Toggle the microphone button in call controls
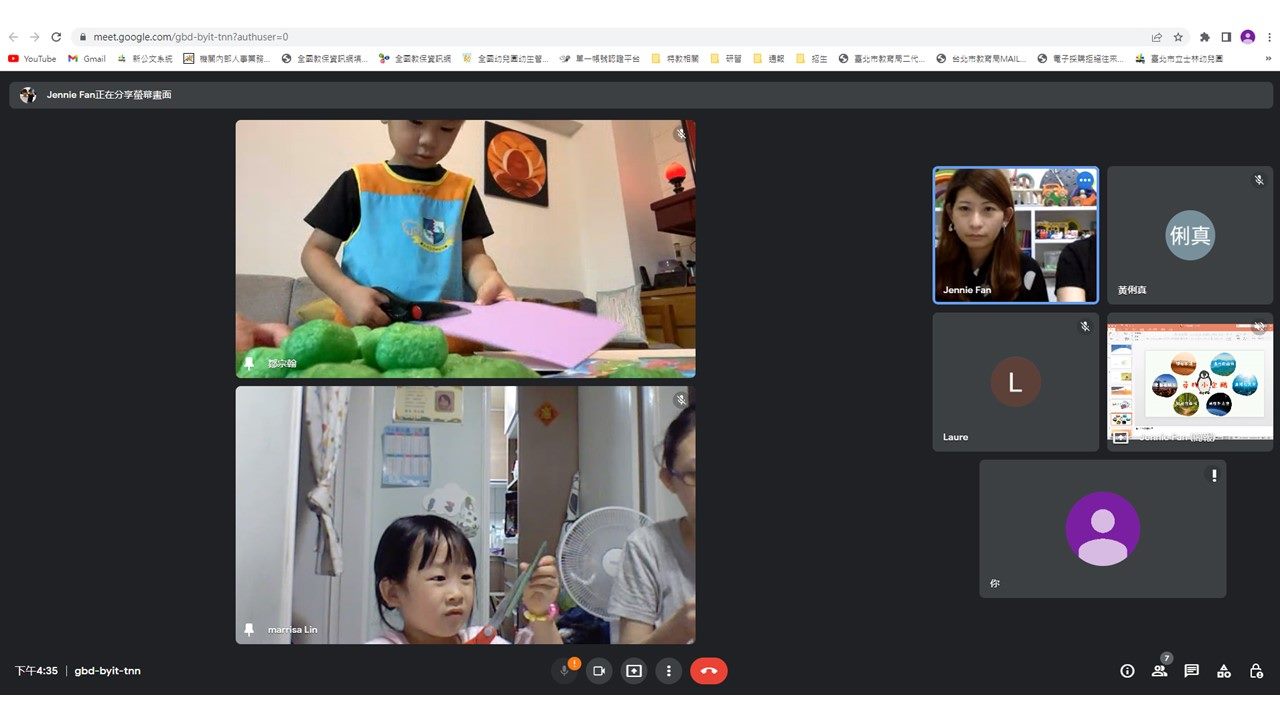This screenshot has width=1280, height=720. 564,671
